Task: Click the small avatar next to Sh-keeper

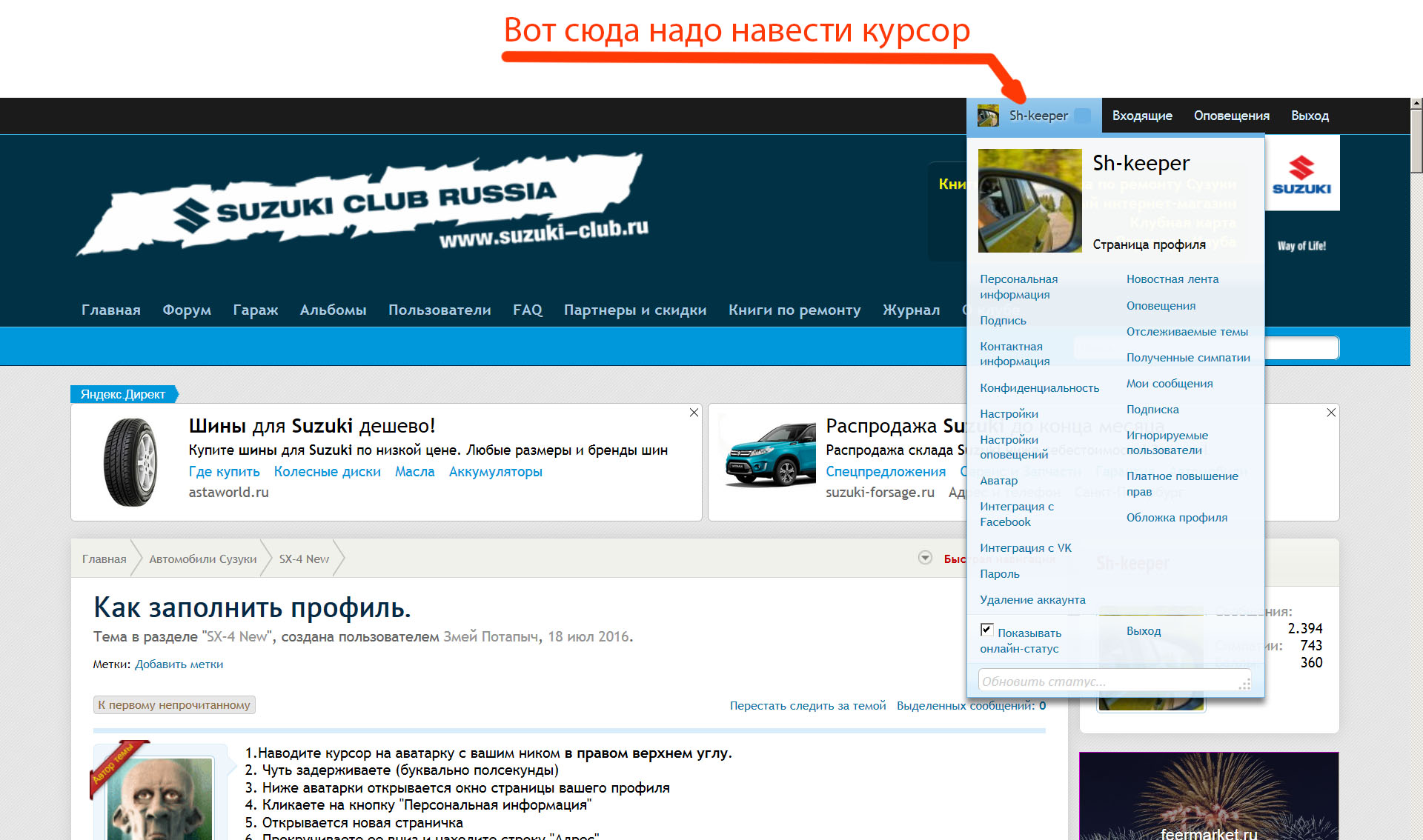Action: [x=988, y=116]
